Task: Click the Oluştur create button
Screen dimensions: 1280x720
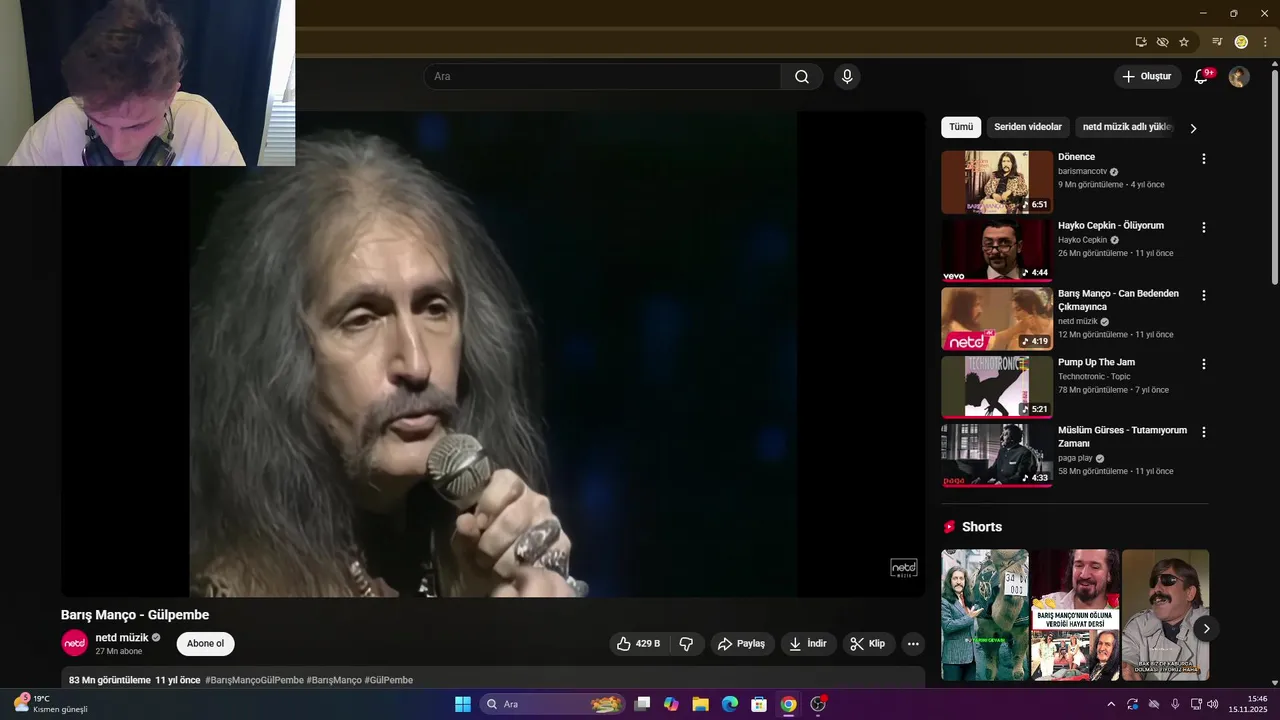Action: (x=1147, y=77)
